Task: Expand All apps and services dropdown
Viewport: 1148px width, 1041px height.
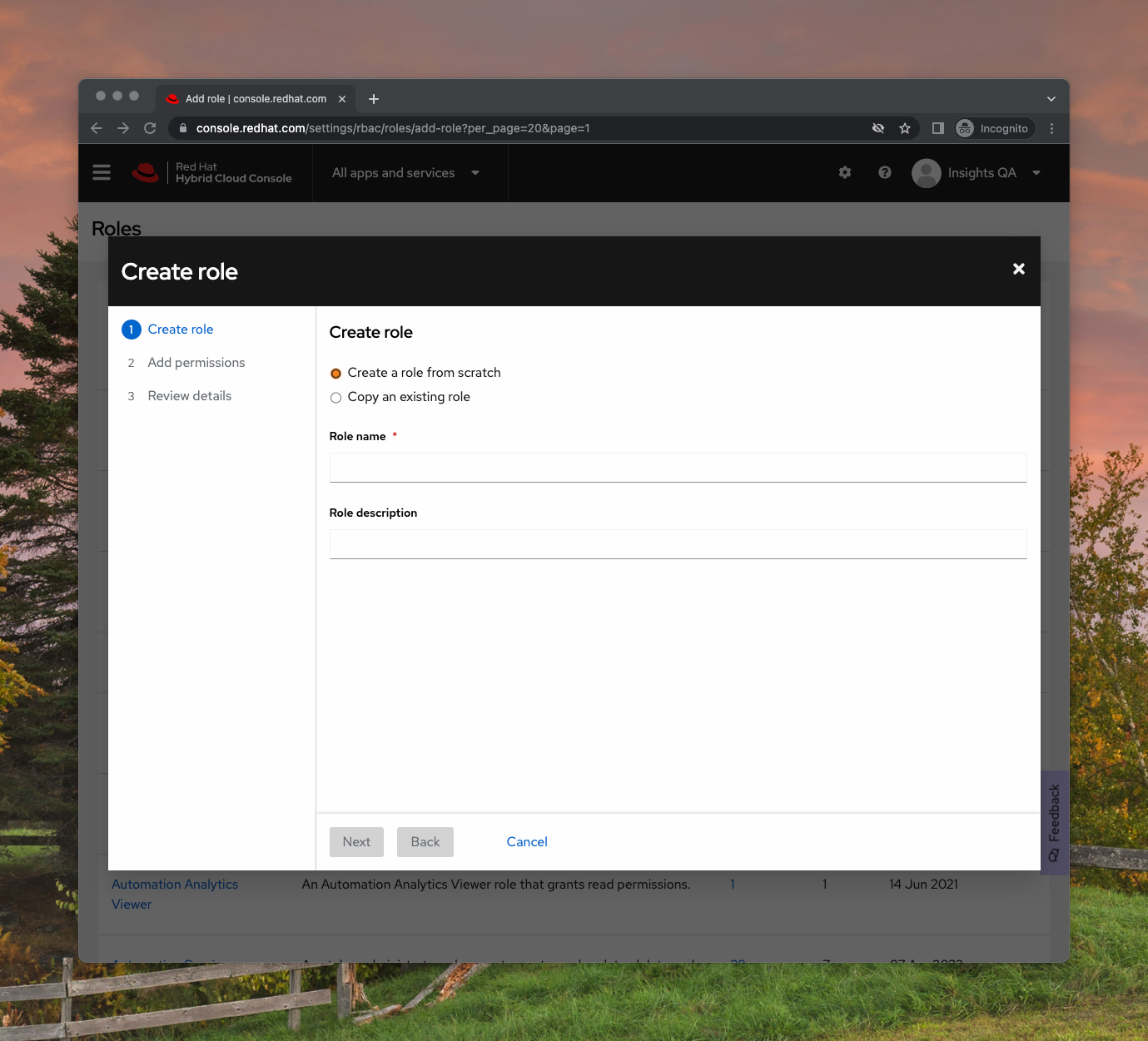Action: (x=406, y=173)
